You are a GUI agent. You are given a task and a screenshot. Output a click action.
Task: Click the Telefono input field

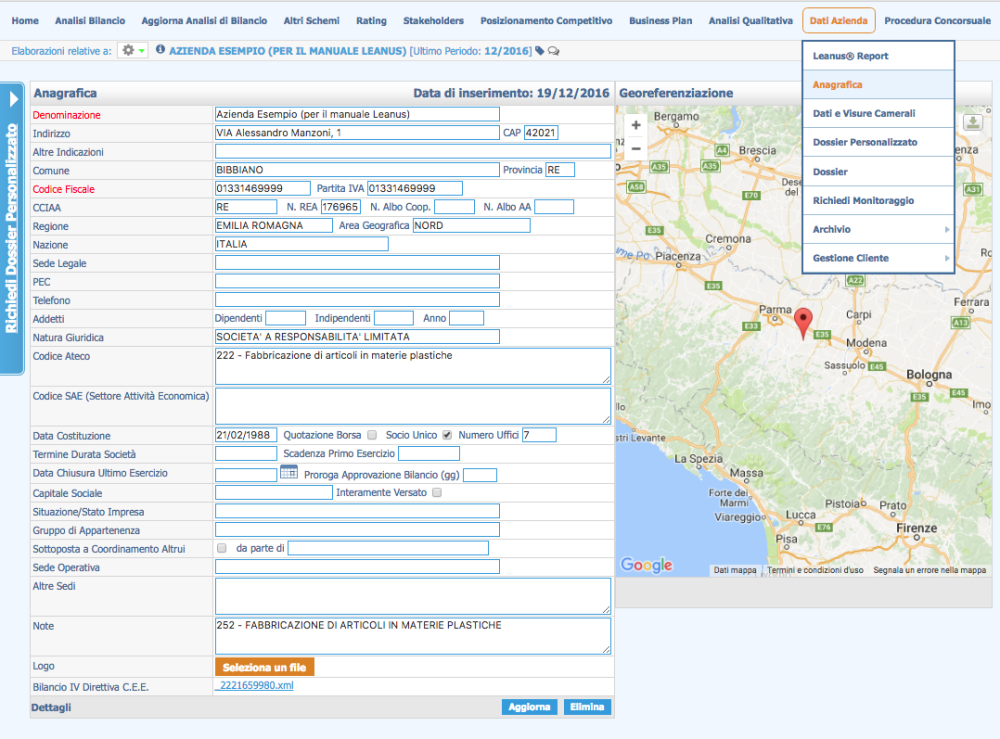(357, 300)
